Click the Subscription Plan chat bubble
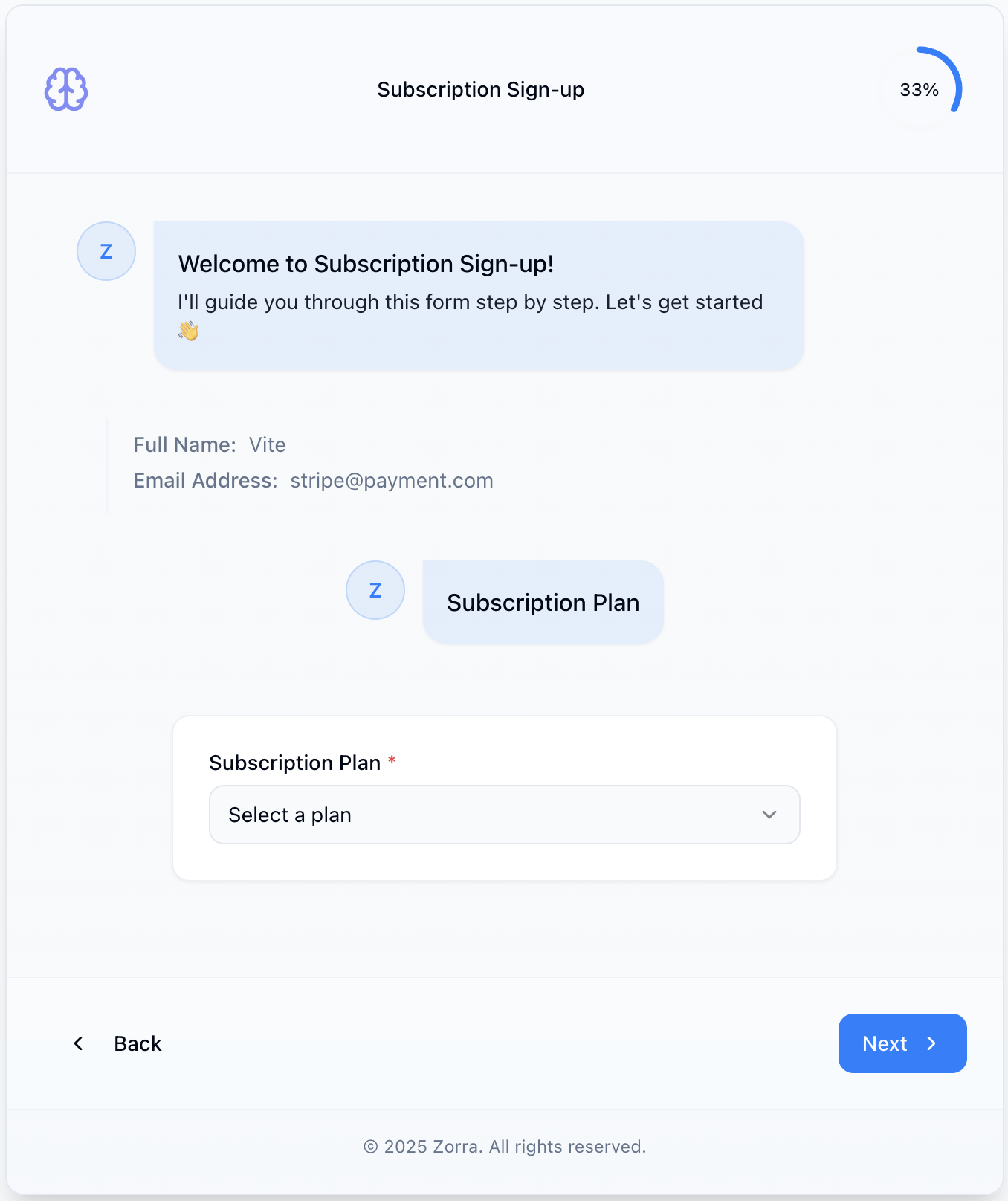Viewport: 1008px width, 1201px height. pos(543,603)
